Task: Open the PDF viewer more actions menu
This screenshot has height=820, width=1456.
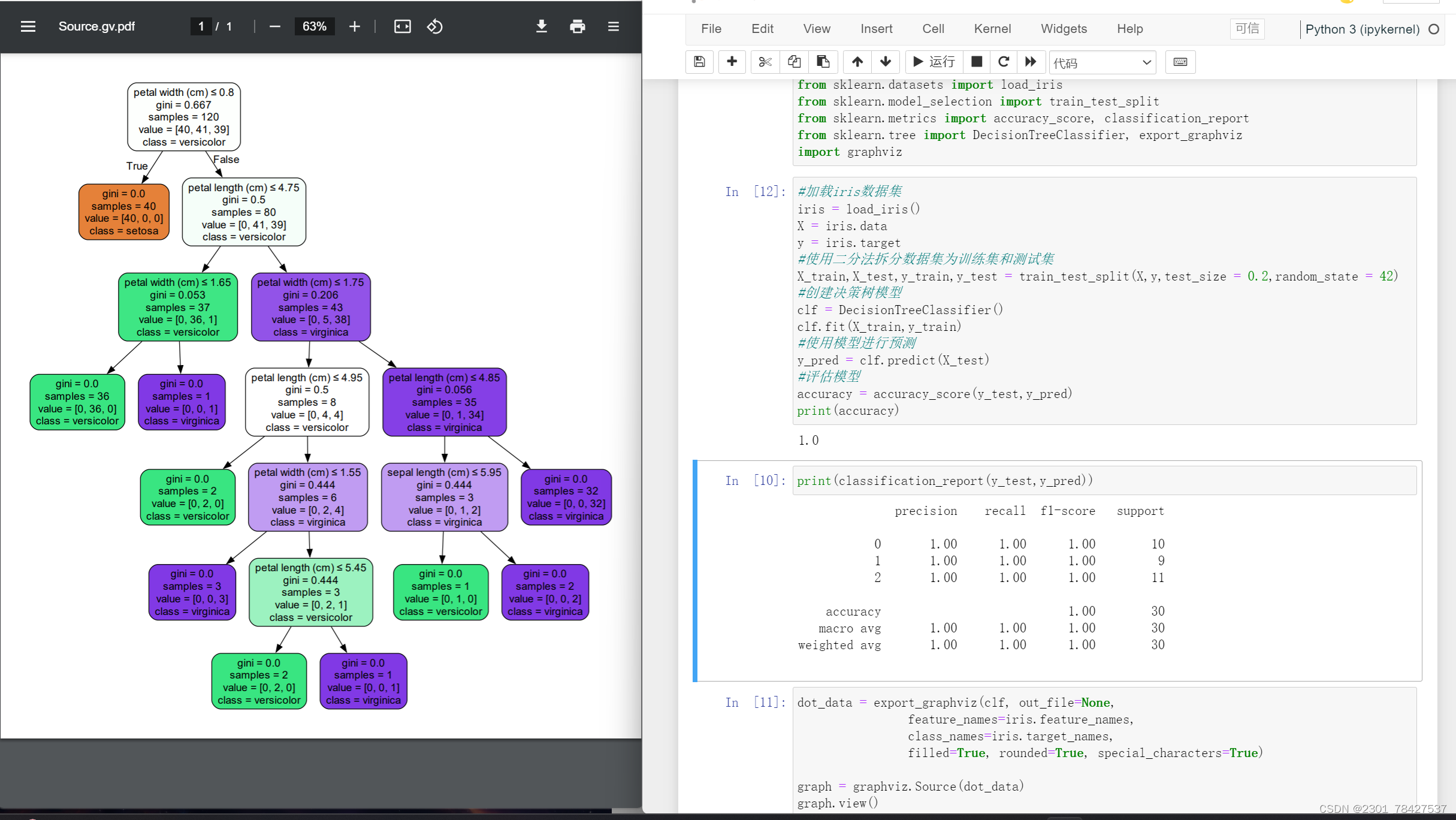Action: pos(613,26)
